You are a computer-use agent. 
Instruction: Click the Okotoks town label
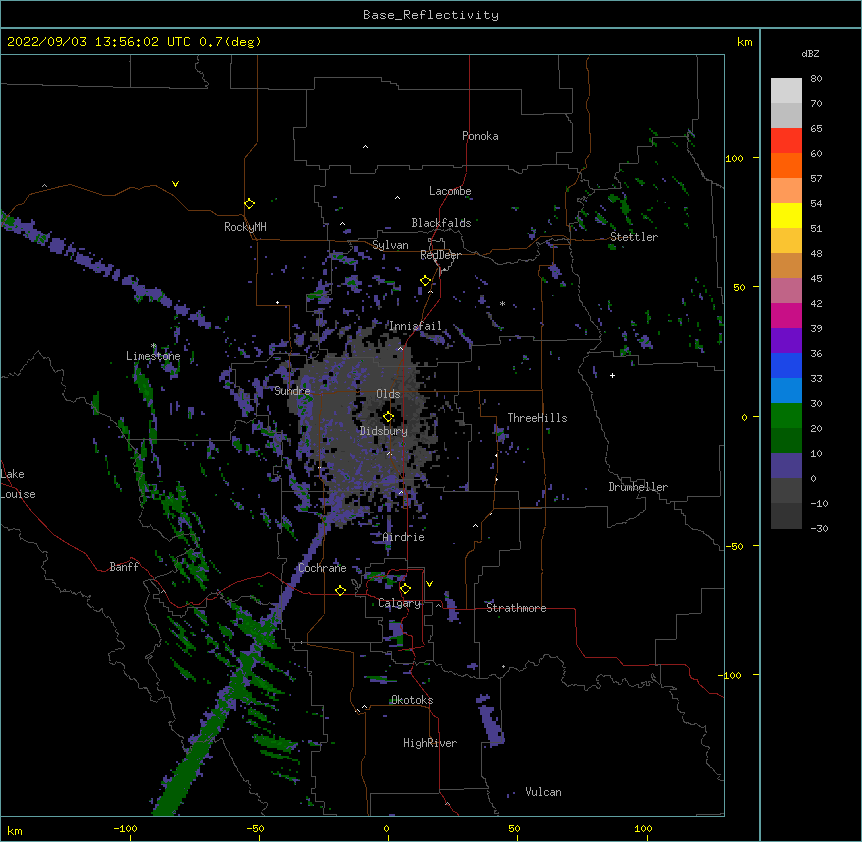tap(412, 700)
